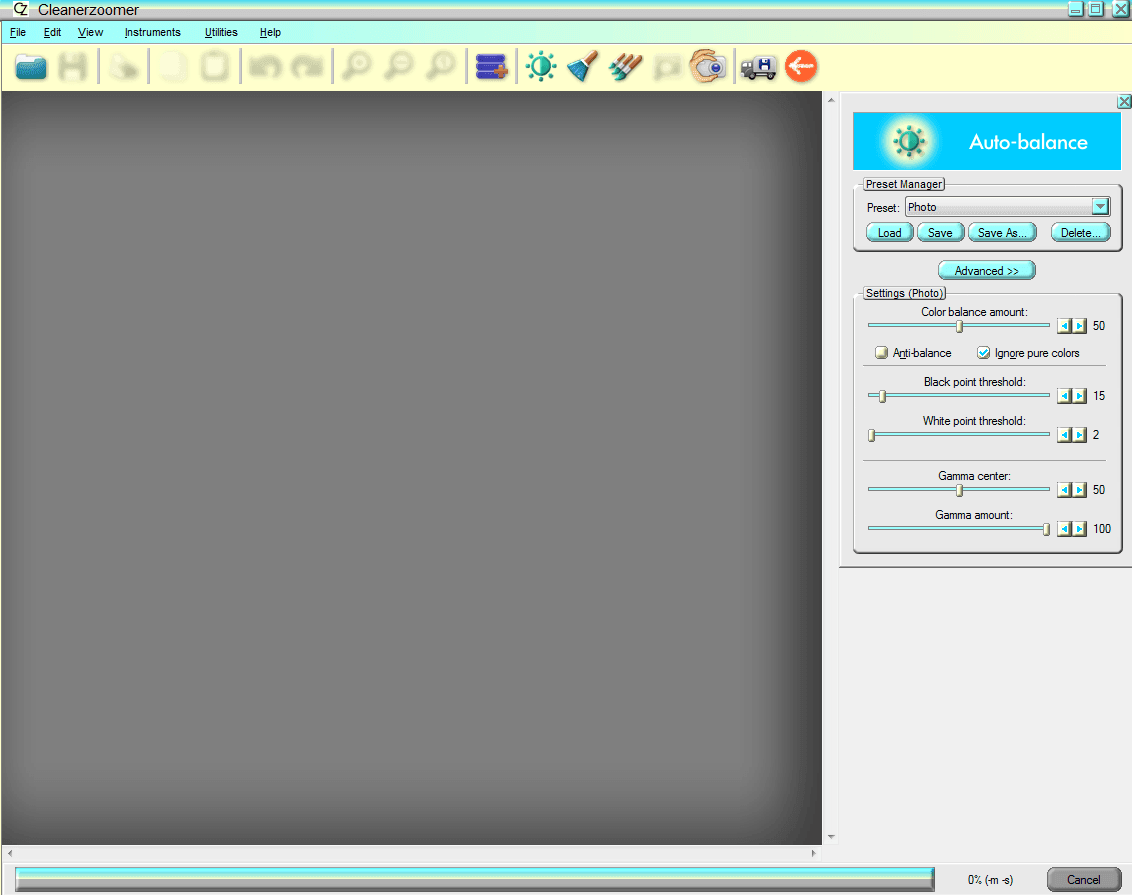Viewport: 1132px width, 895px height.
Task: Close the Auto-balance side panel
Action: [x=1124, y=102]
